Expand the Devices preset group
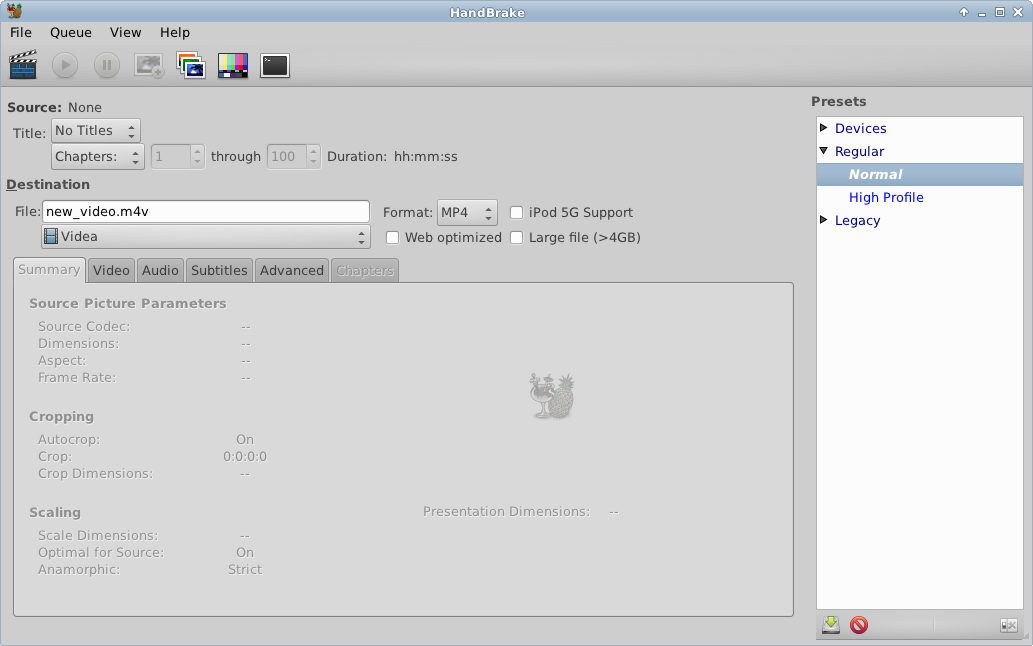 pyautogui.click(x=824, y=128)
